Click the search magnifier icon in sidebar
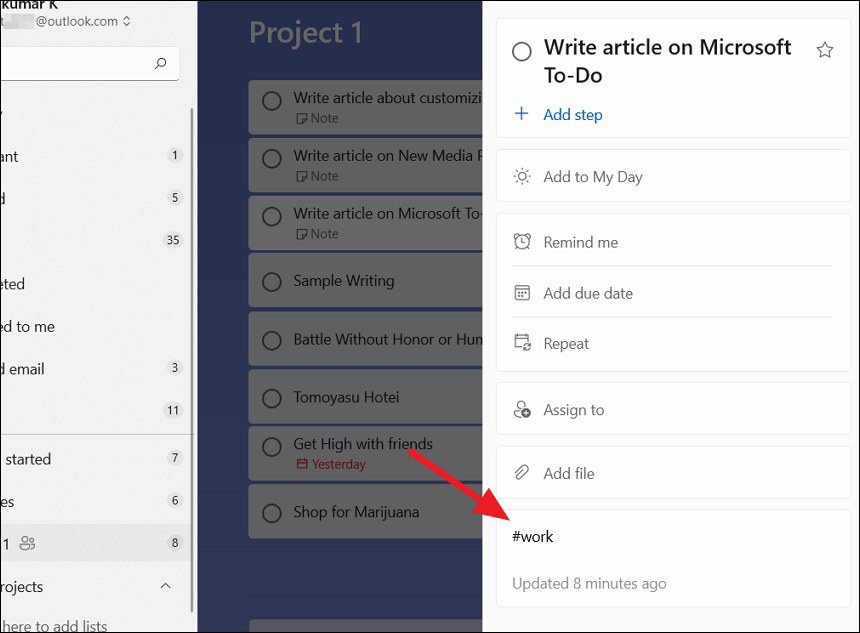 tap(160, 63)
